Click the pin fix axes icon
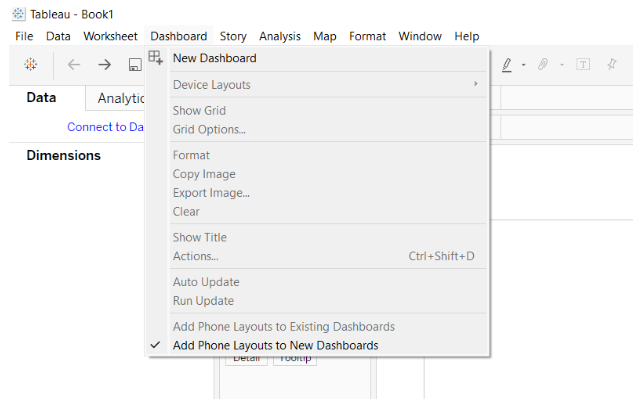This screenshot has height=403, width=644. coord(612,64)
